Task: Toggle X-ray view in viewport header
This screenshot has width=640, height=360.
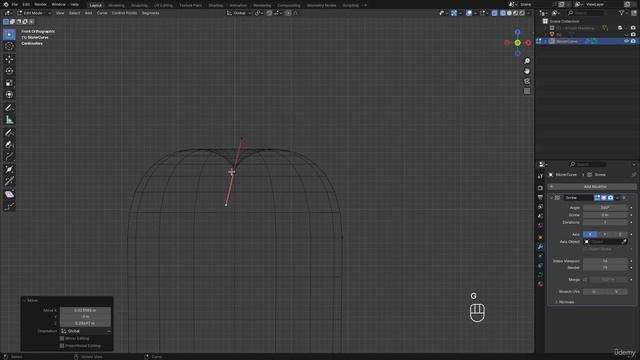Action: pyautogui.click(x=494, y=13)
